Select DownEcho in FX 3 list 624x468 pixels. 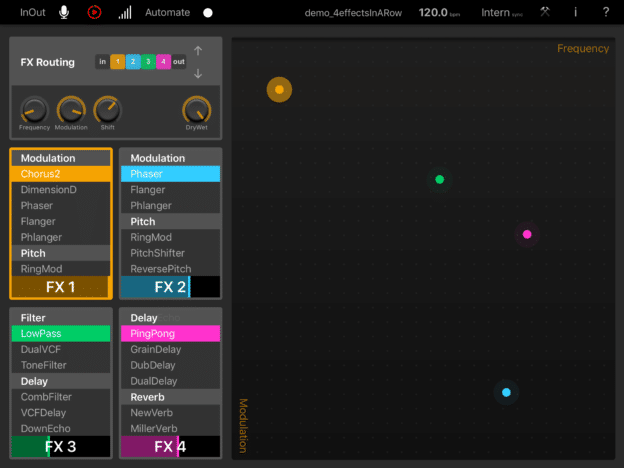point(61,428)
